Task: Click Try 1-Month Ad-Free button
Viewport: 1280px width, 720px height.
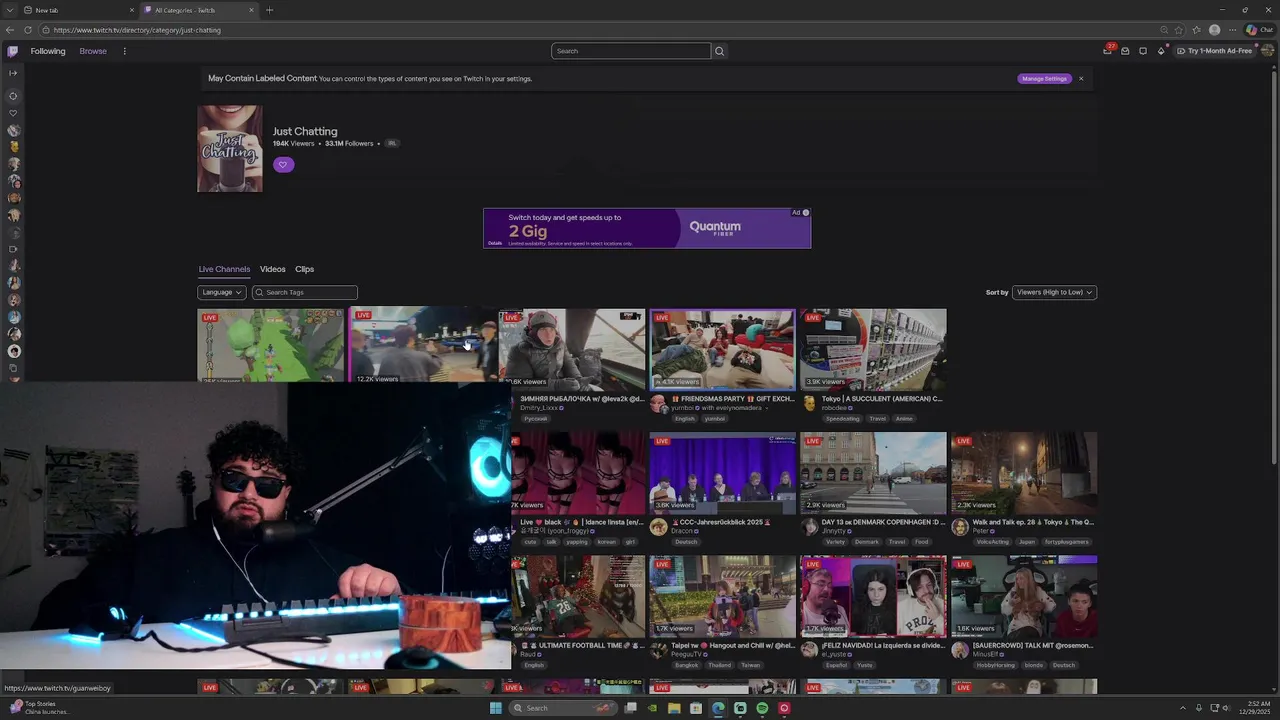Action: (x=1214, y=51)
